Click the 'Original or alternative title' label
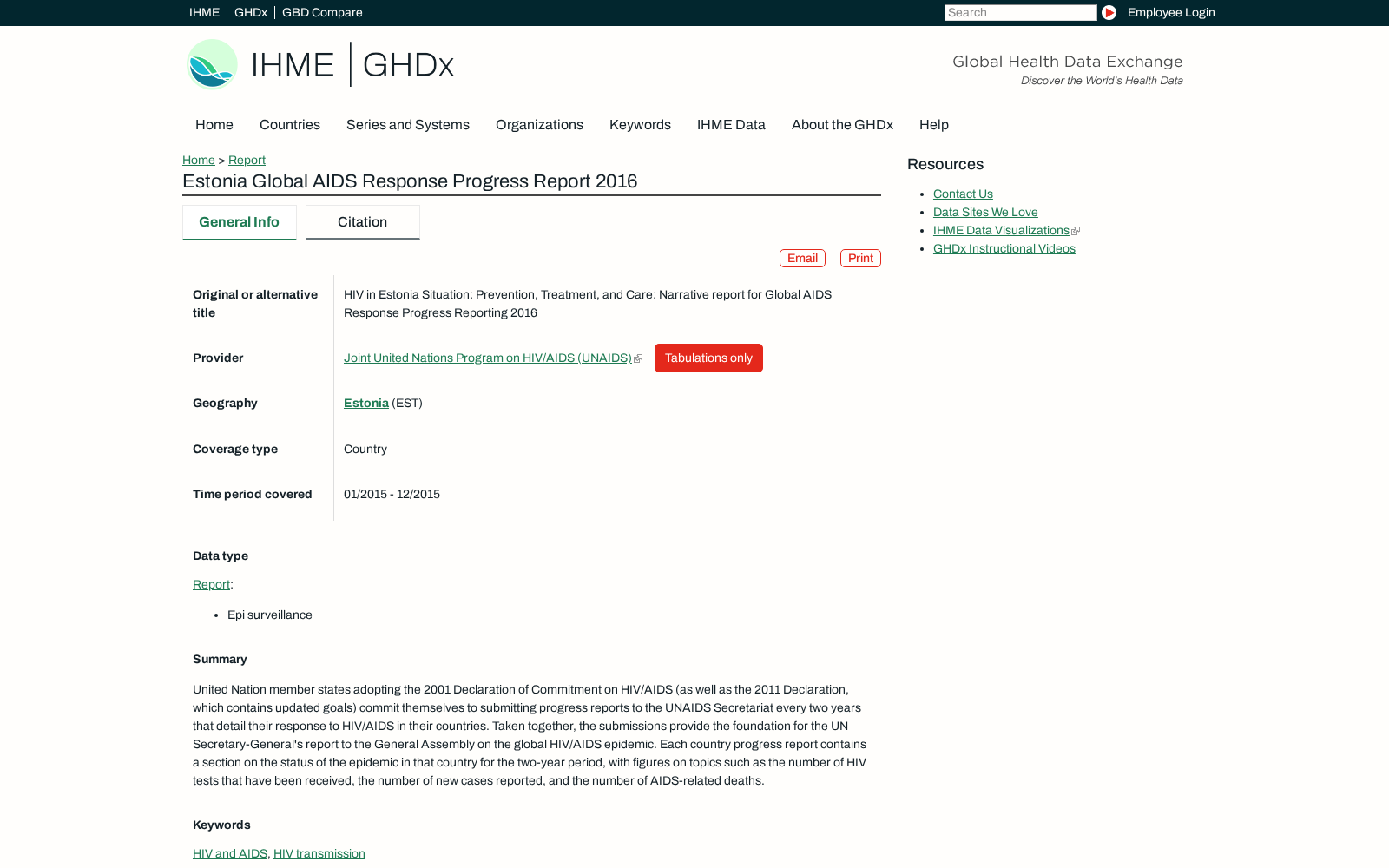Viewport: 1389px width, 868px height. tap(255, 304)
